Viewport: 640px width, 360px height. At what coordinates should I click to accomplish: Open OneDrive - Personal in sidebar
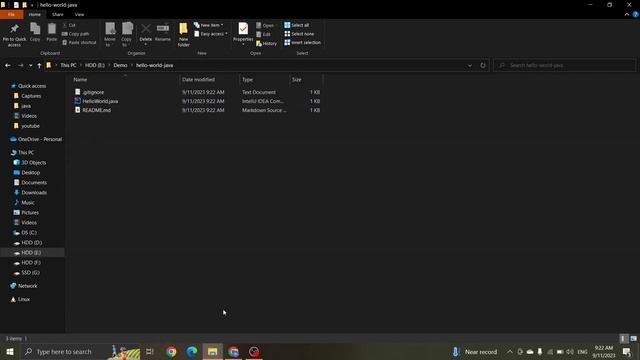(x=40, y=139)
